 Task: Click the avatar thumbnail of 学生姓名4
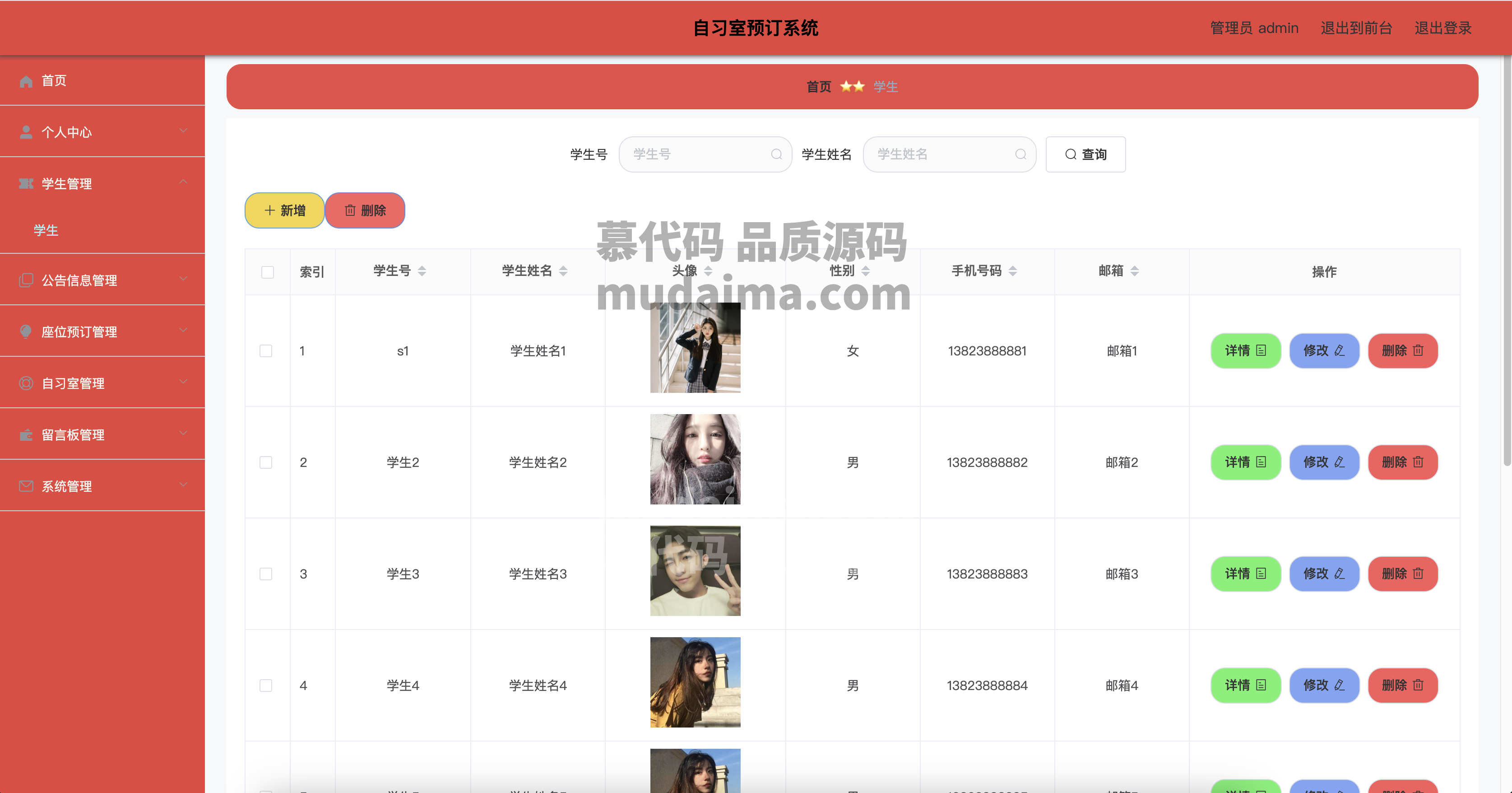pyautogui.click(x=695, y=682)
